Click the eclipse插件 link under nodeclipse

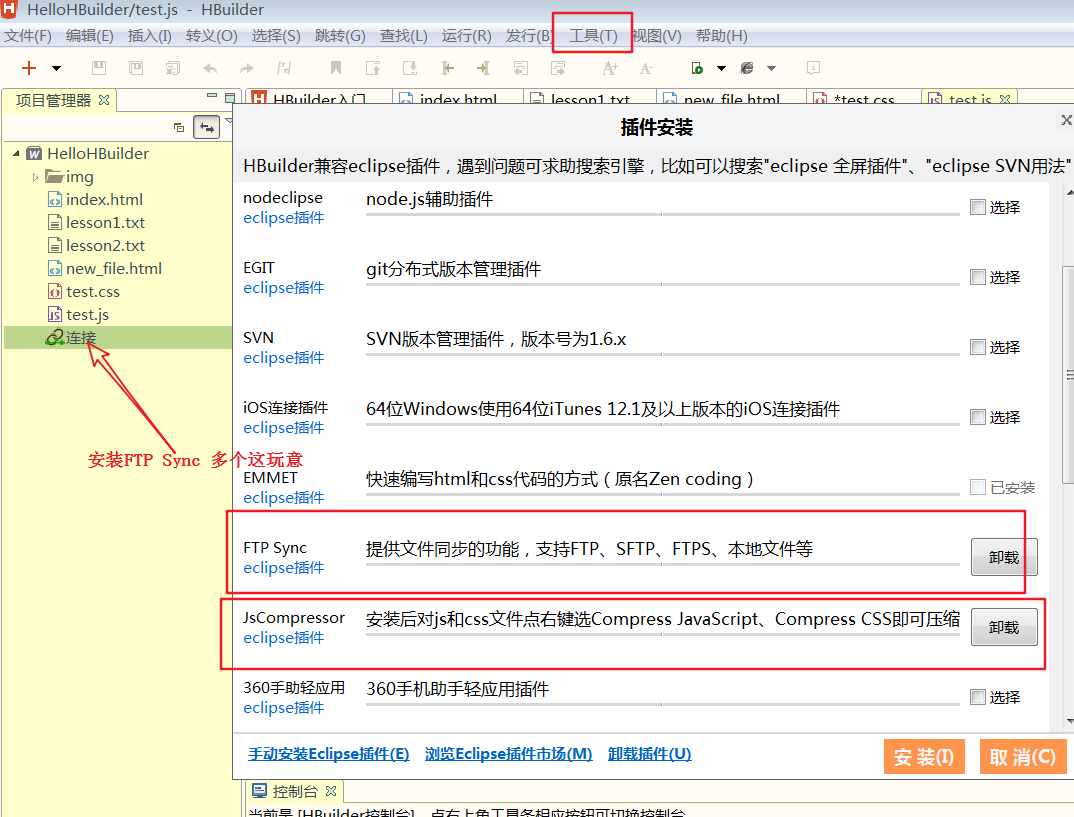(284, 218)
